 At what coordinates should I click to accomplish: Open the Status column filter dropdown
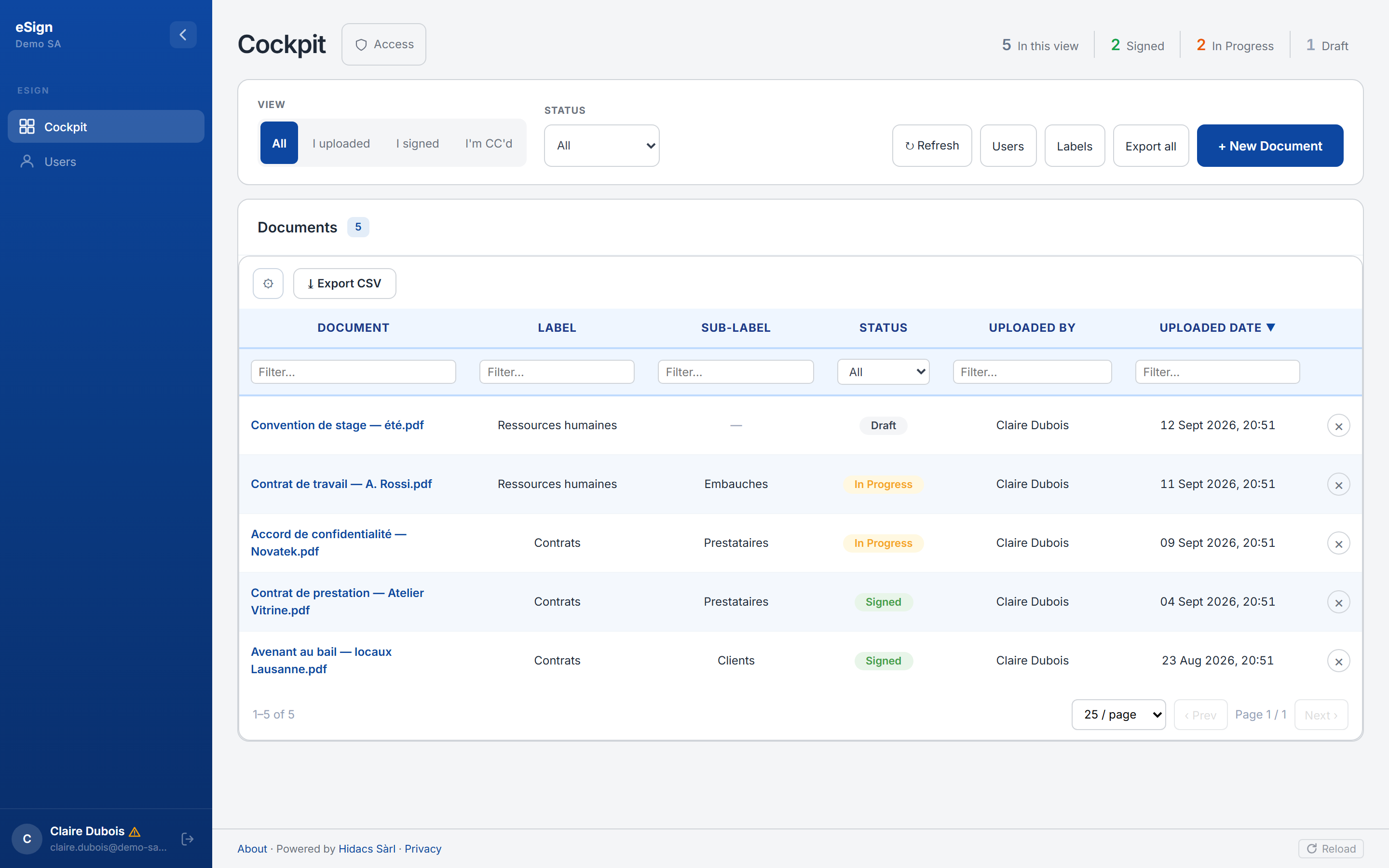click(x=883, y=372)
